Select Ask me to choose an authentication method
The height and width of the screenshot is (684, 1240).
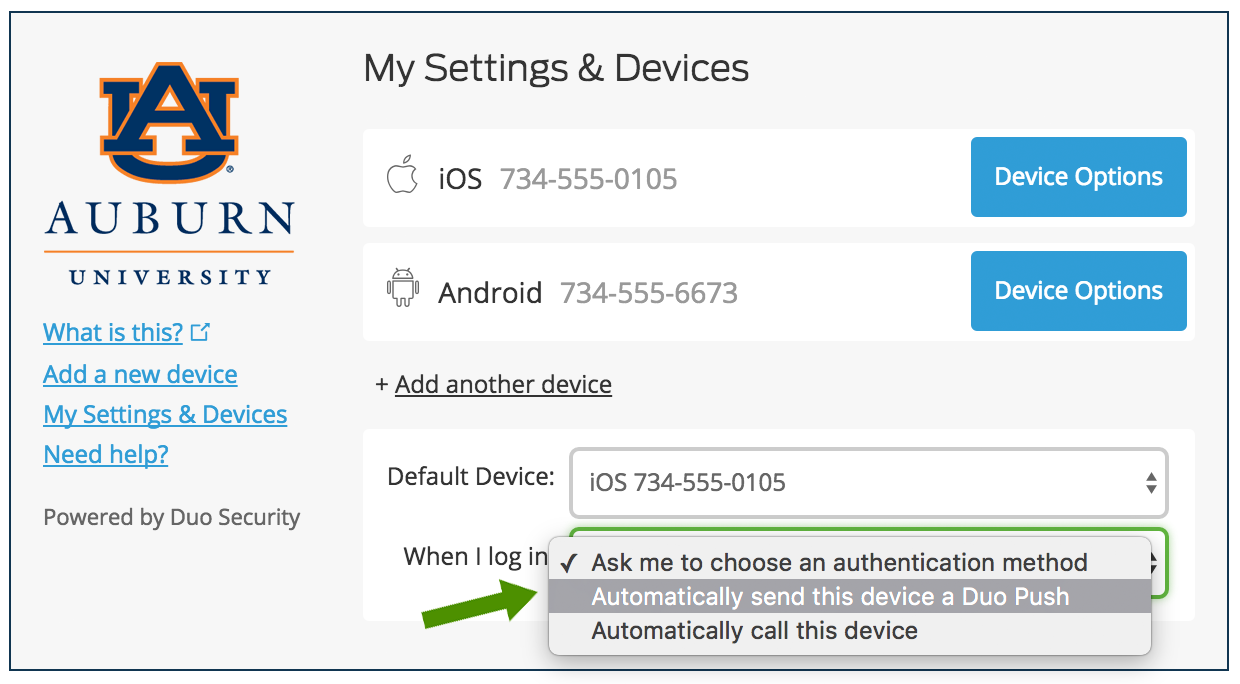click(838, 563)
